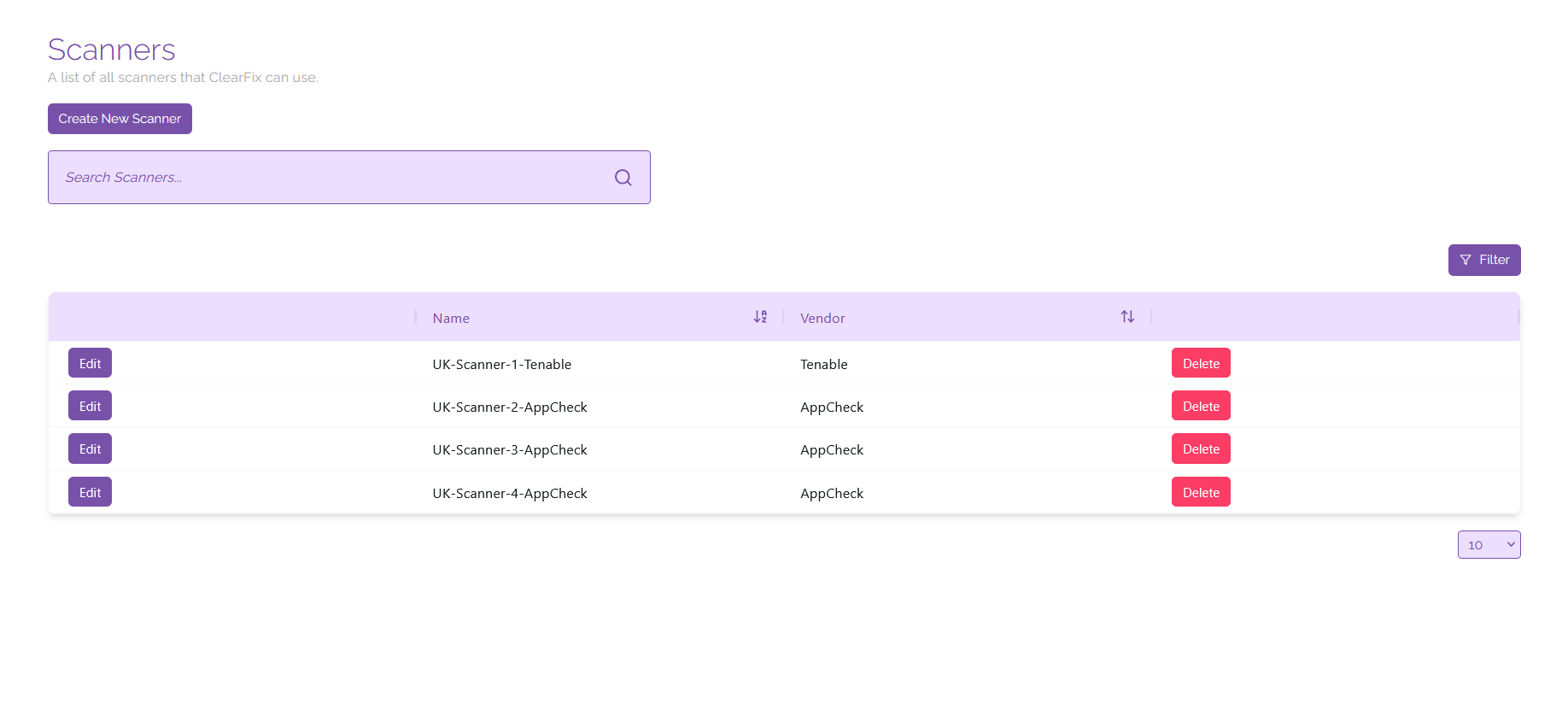This screenshot has height=727, width=1568.
Task: Edit the UK-Scanner-3-AppCheck scanner
Action: [x=90, y=449]
